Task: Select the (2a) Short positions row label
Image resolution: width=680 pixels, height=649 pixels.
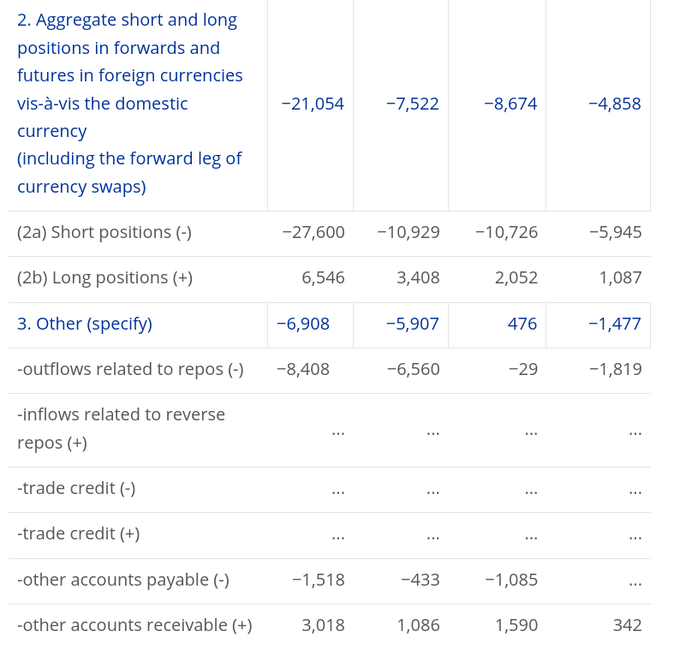Action: pos(104,232)
